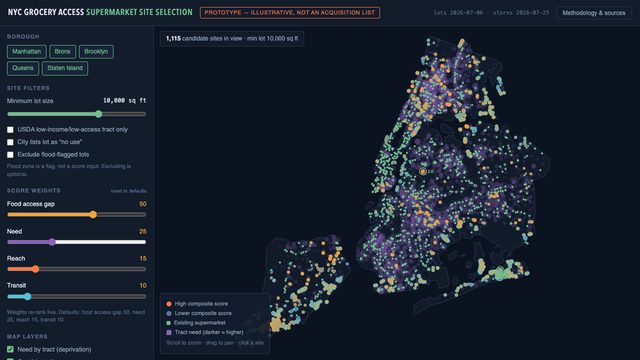This screenshot has height=360, width=640.
Task: Click the Food access gap value 50
Action: [x=142, y=204]
